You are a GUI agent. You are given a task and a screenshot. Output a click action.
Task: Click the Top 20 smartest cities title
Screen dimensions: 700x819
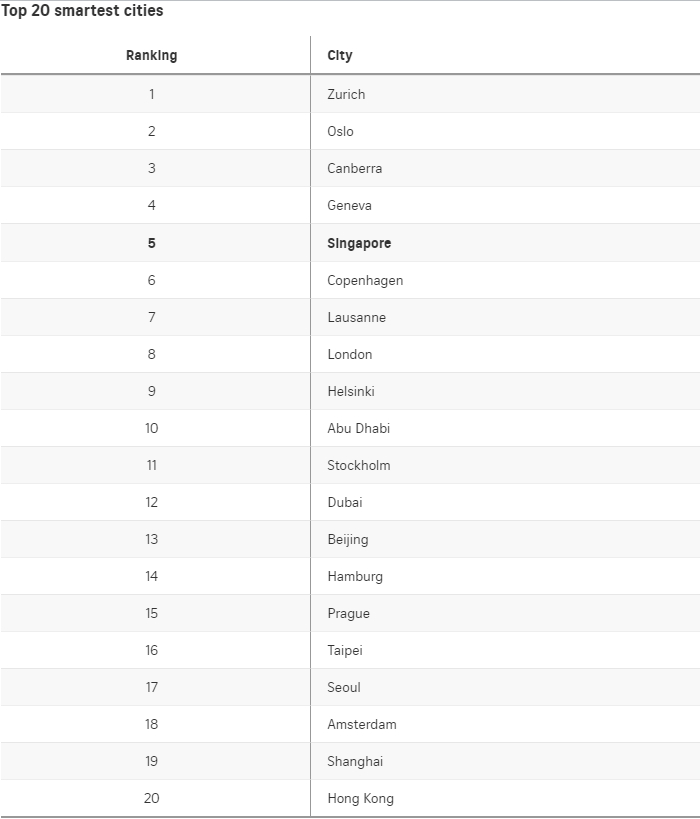[82, 10]
